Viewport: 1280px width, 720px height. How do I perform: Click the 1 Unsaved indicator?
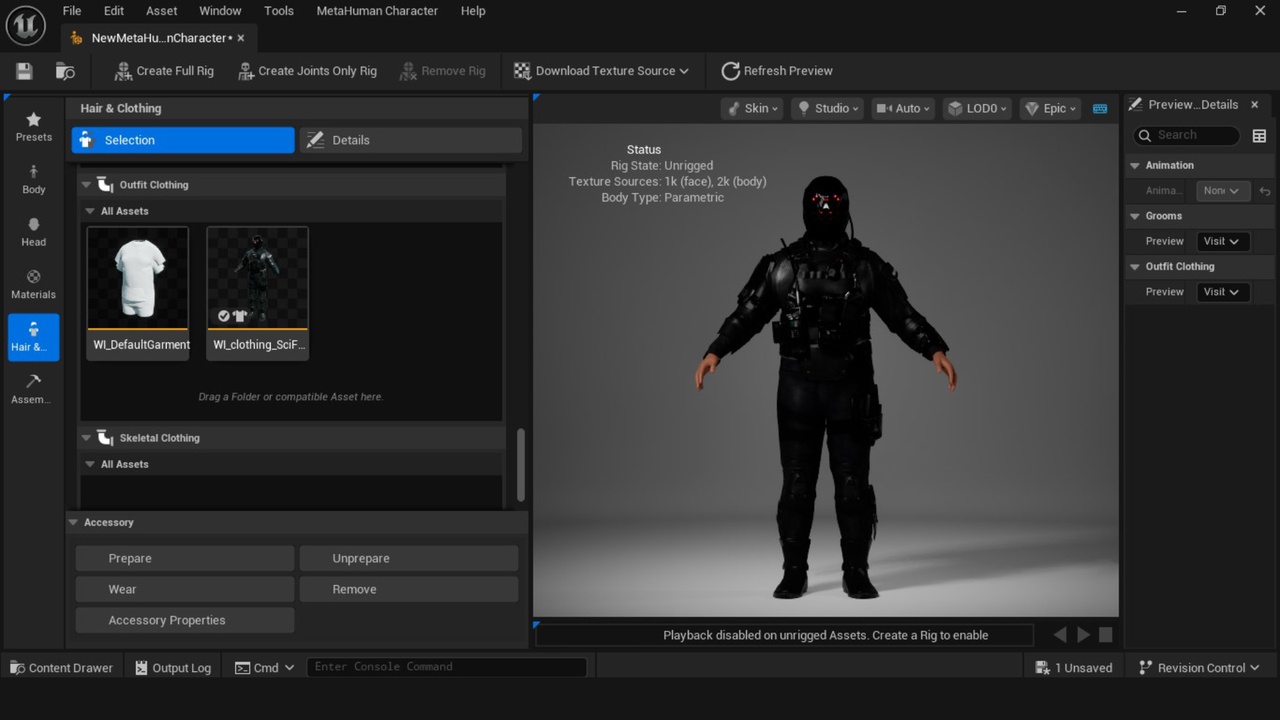(1074, 668)
